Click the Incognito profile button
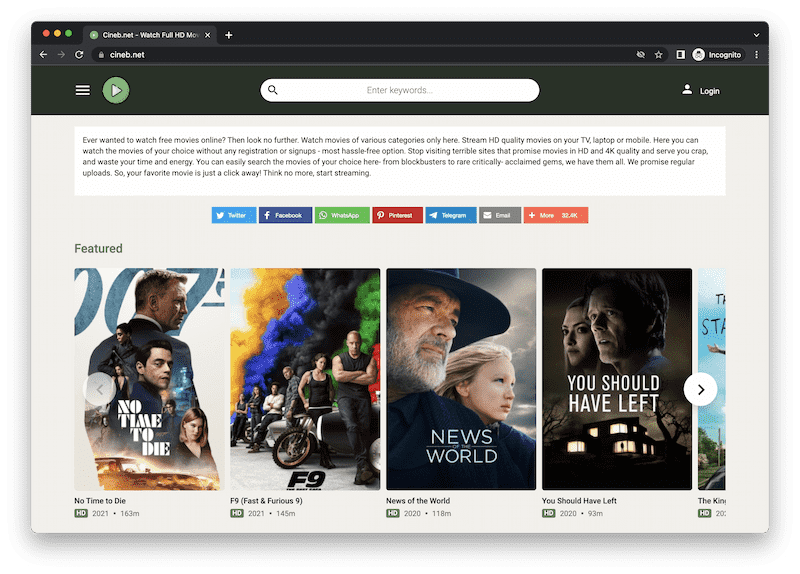This screenshot has height=574, width=800. (717, 55)
